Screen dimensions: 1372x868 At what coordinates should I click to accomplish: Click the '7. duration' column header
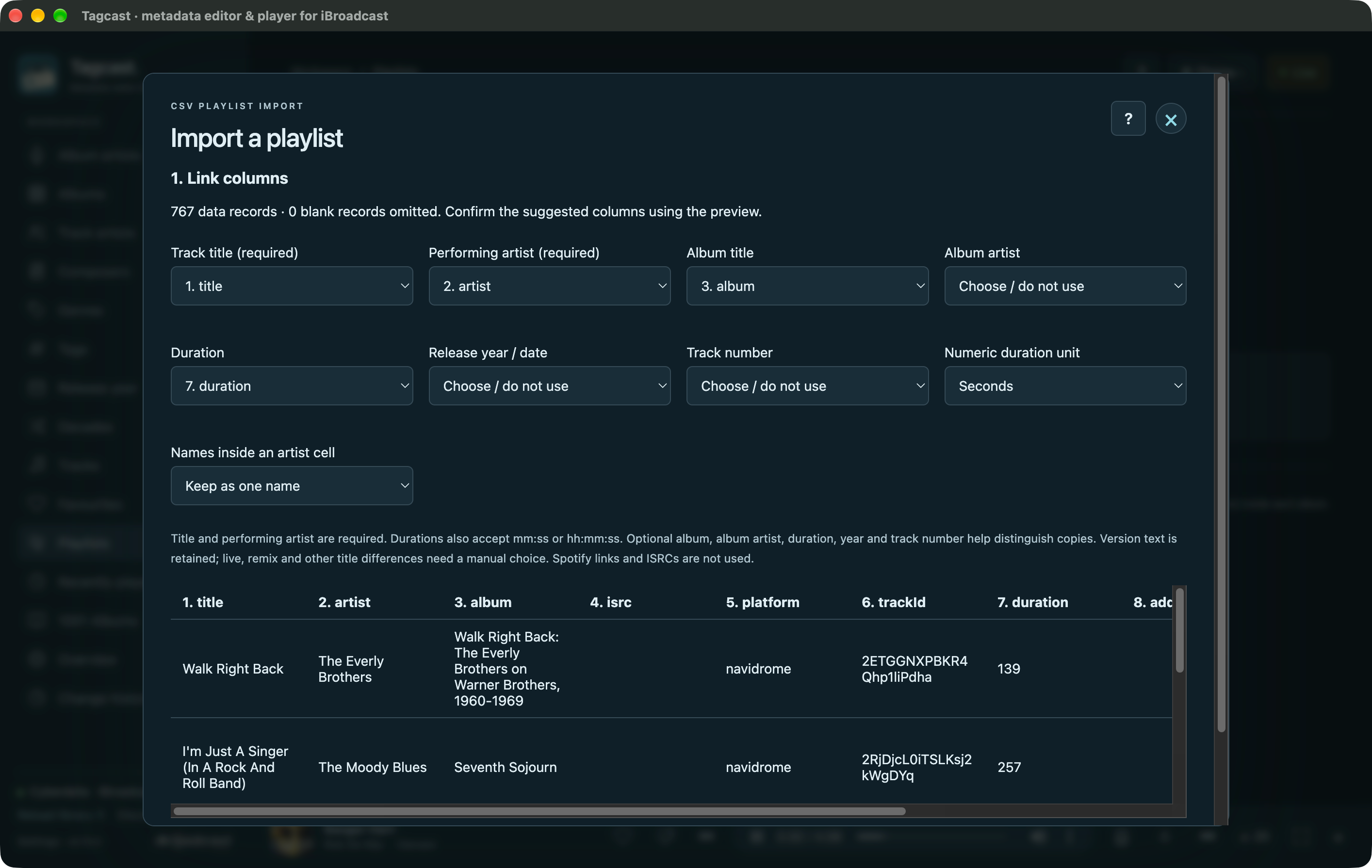(x=1032, y=602)
